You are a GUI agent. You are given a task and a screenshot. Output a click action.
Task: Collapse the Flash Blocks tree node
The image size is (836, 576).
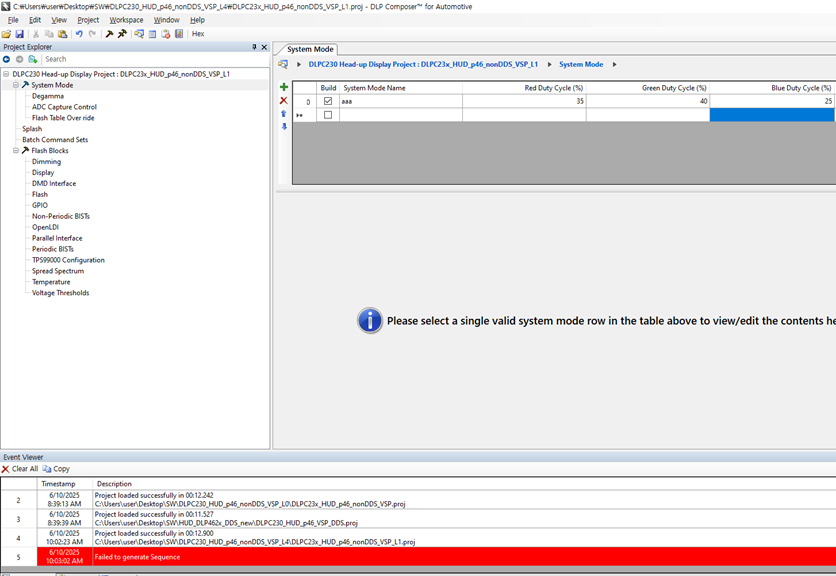tap(16, 150)
